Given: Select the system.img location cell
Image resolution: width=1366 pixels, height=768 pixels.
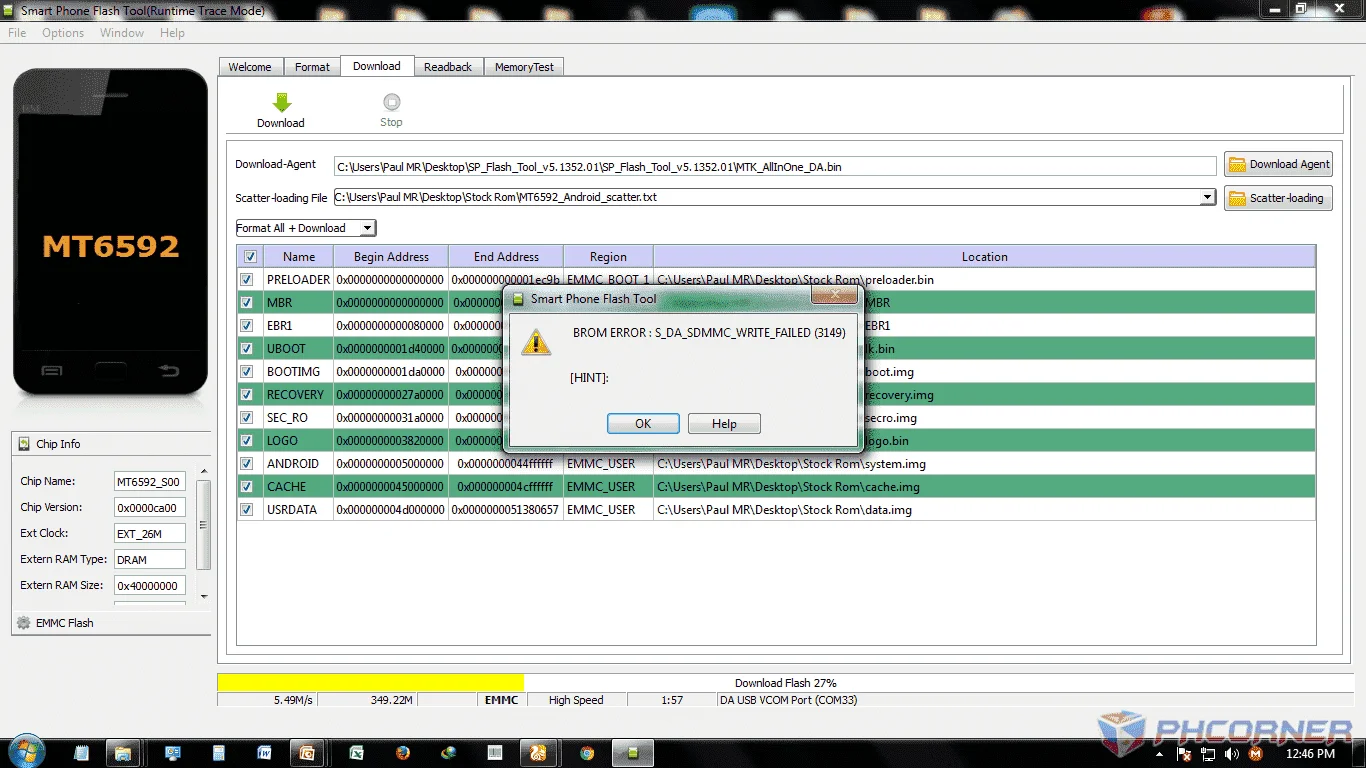Looking at the screenshot, I should (984, 464).
